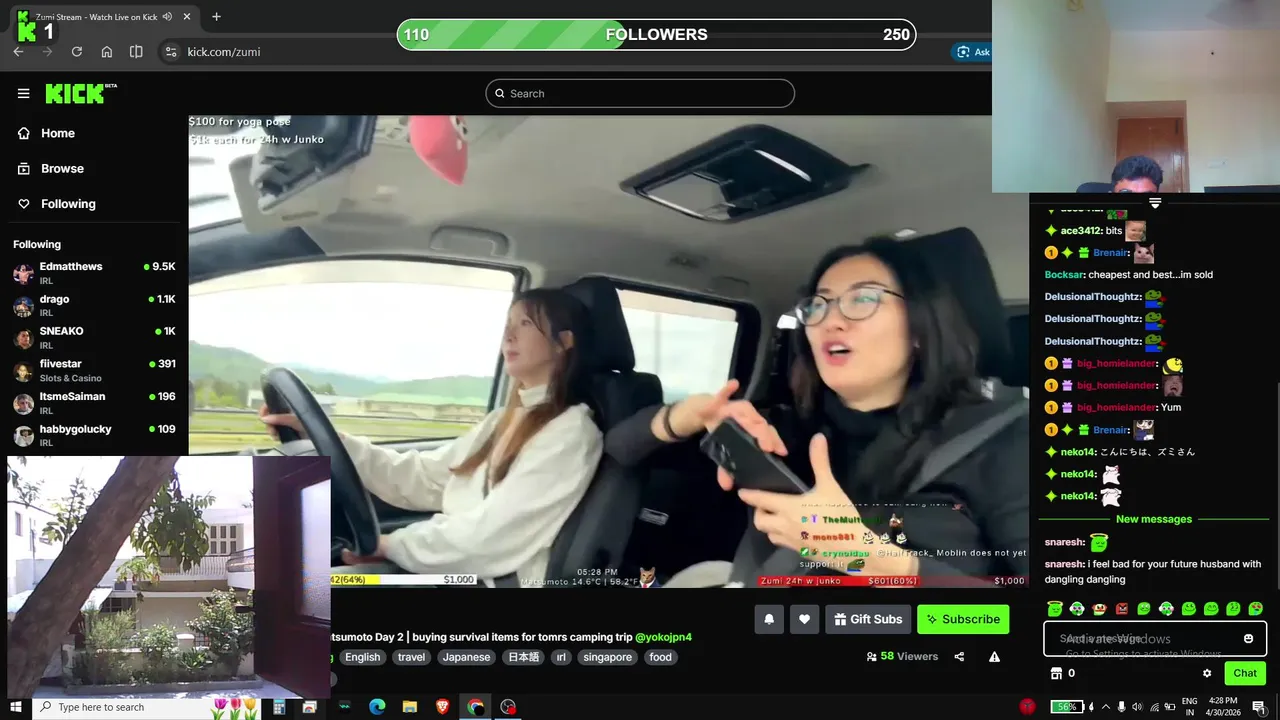The height and width of the screenshot is (720, 1280).
Task: Switch to Chrome in taskbar
Action: (475, 707)
